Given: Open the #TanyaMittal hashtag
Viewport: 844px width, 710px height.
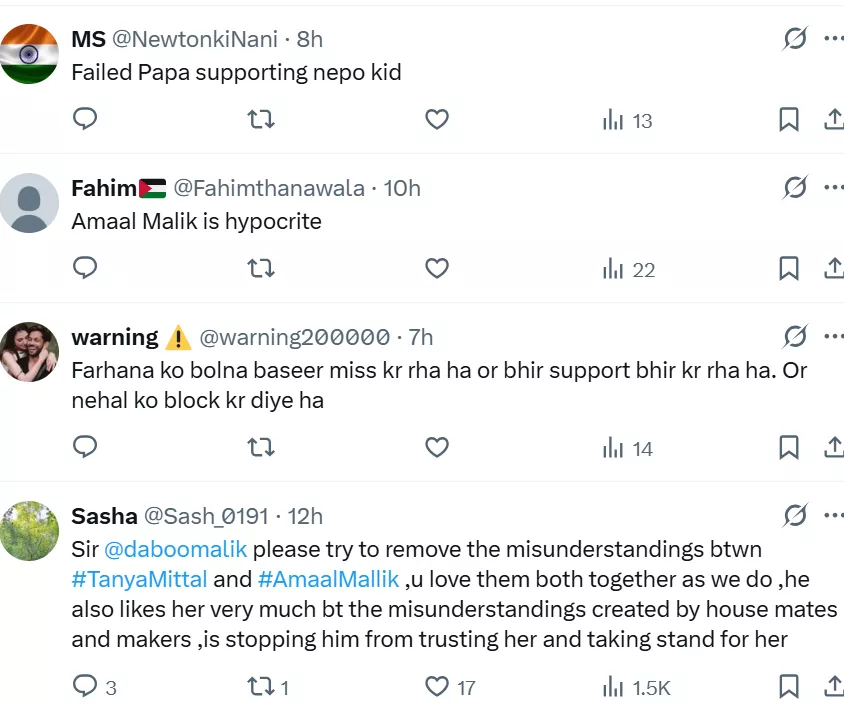Looking at the screenshot, I should 140,579.
